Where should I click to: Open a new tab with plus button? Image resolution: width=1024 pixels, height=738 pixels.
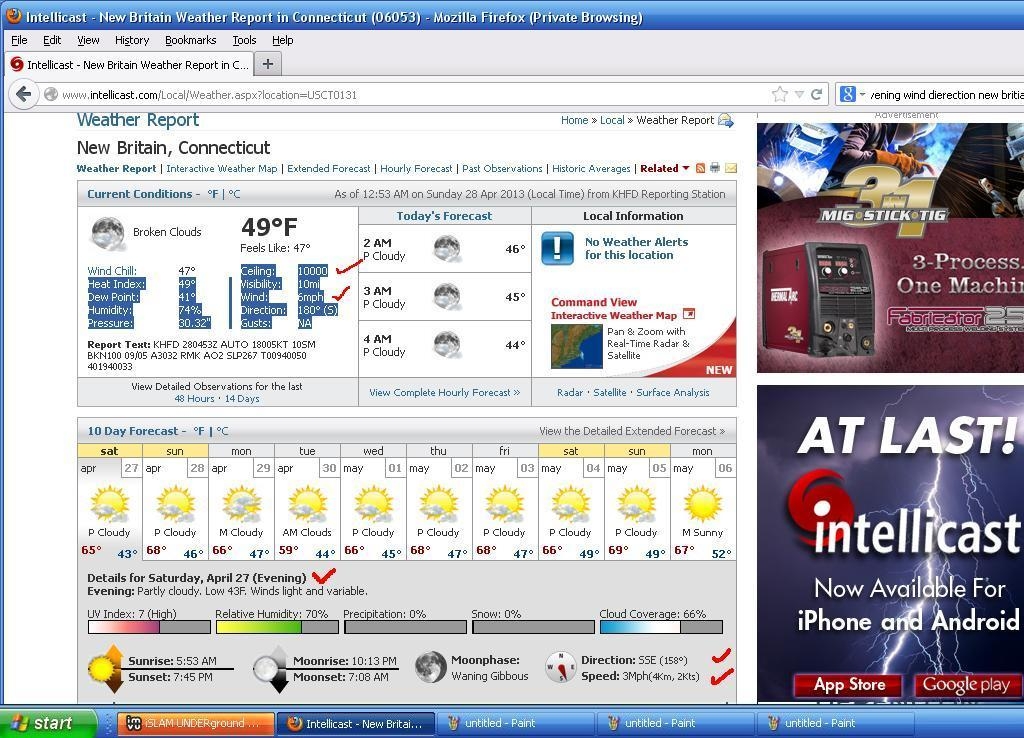[x=267, y=64]
